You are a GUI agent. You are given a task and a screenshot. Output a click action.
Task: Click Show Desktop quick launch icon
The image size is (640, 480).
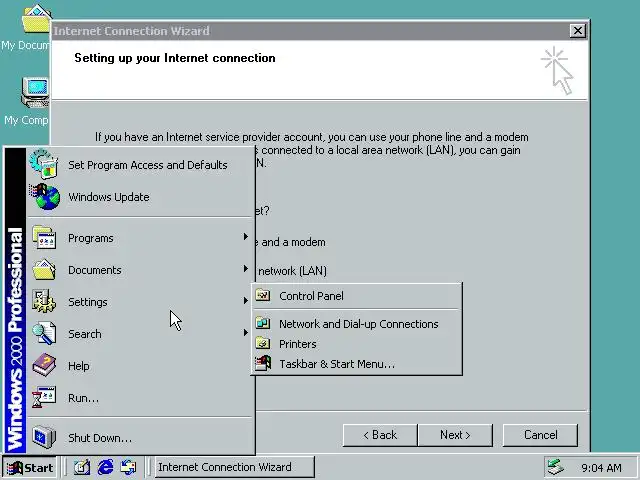point(82,467)
